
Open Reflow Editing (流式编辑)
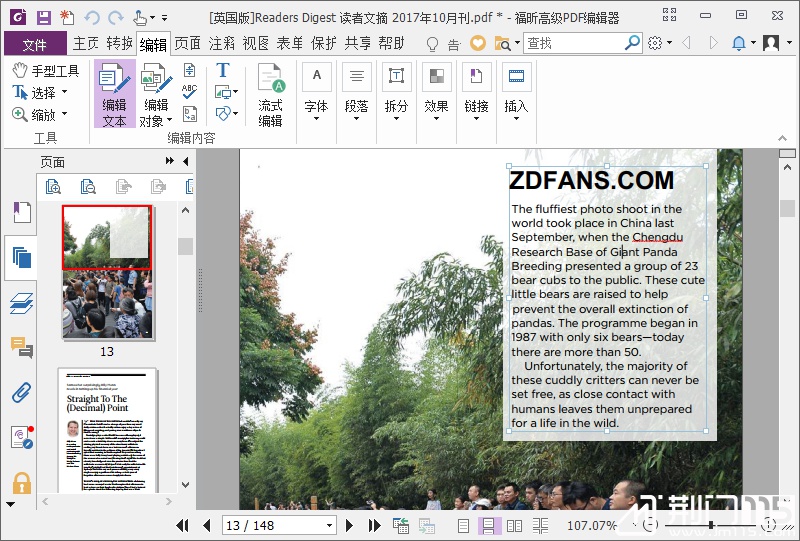270,94
